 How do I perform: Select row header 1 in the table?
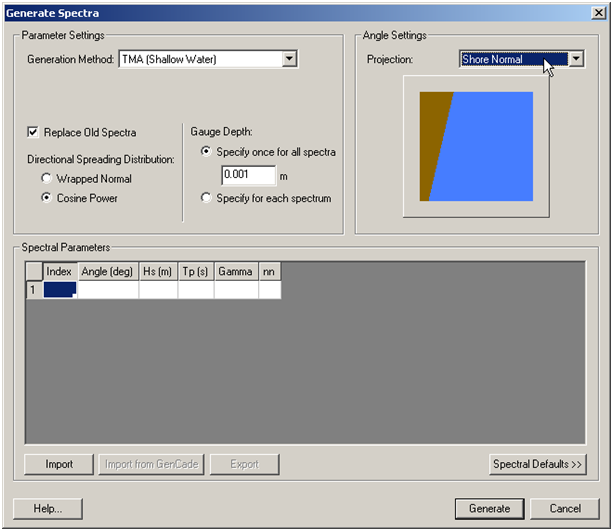tap(34, 290)
